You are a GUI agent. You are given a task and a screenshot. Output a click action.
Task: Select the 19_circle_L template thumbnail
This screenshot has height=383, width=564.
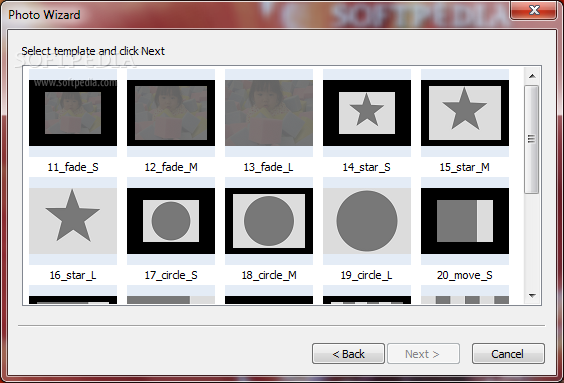(367, 221)
